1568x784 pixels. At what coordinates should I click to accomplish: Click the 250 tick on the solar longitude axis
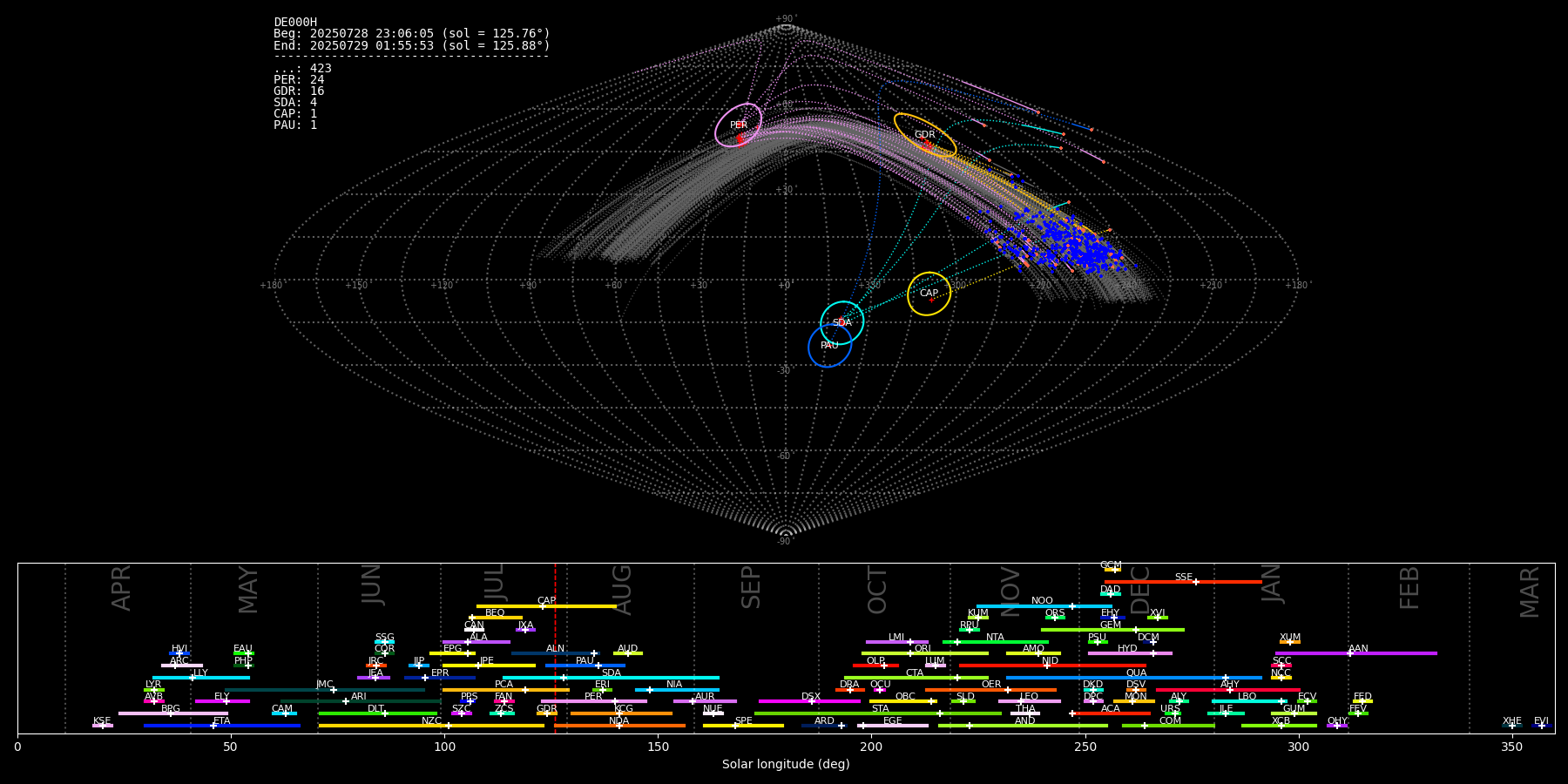click(1085, 747)
